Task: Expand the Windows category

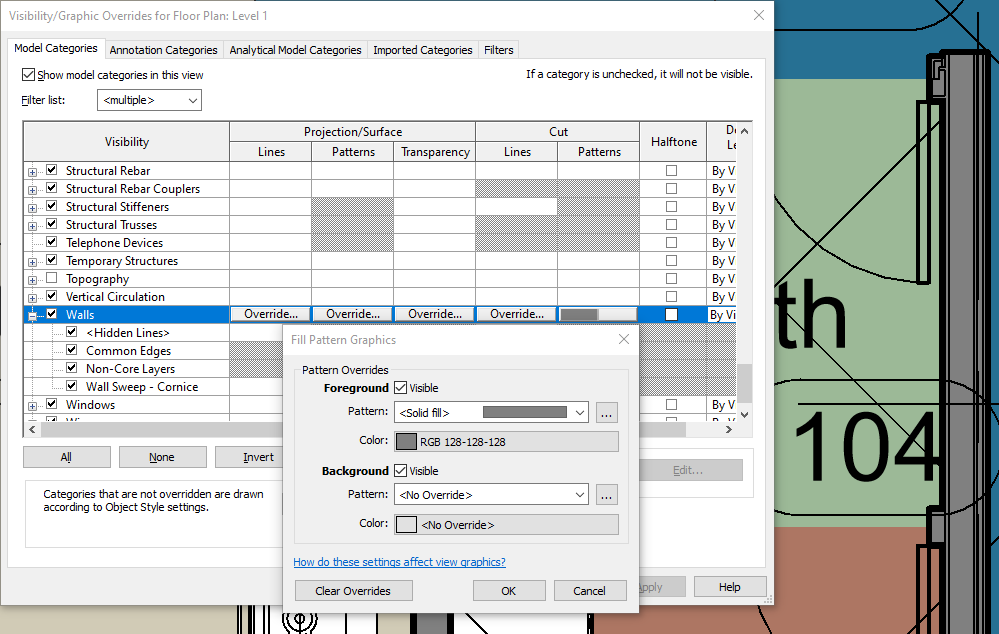Action: [x=32, y=406]
